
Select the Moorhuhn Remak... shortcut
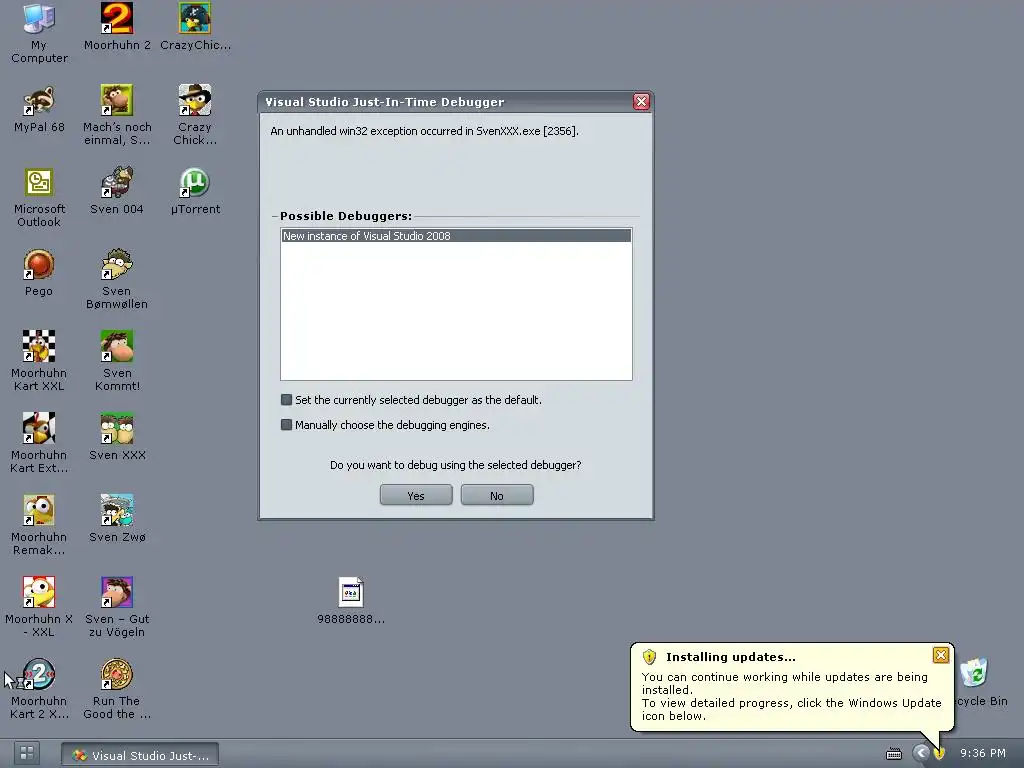pyautogui.click(x=39, y=525)
